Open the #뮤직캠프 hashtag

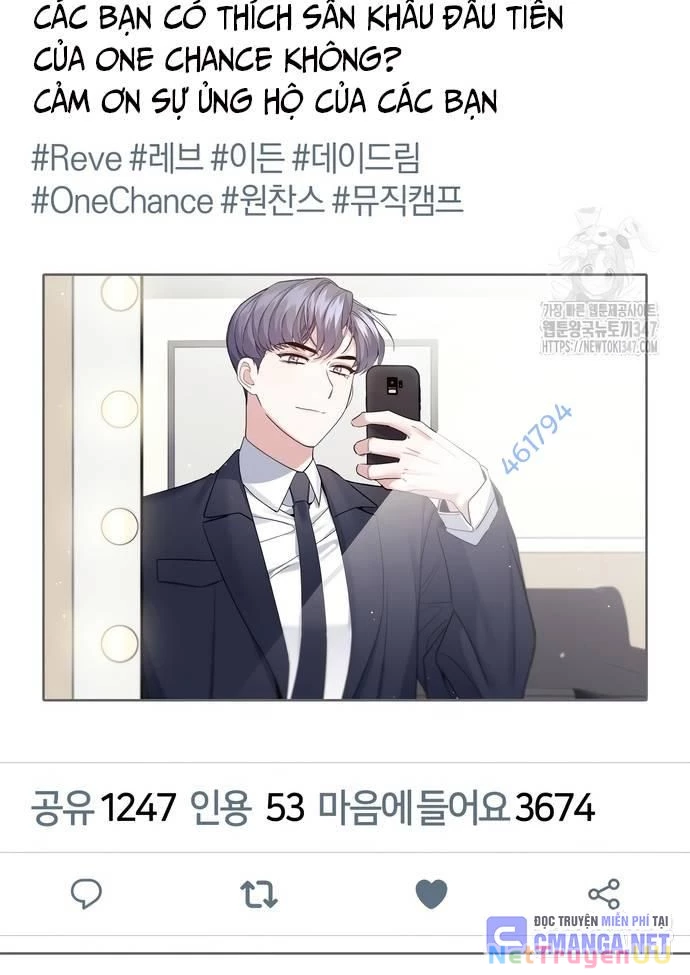398,201
